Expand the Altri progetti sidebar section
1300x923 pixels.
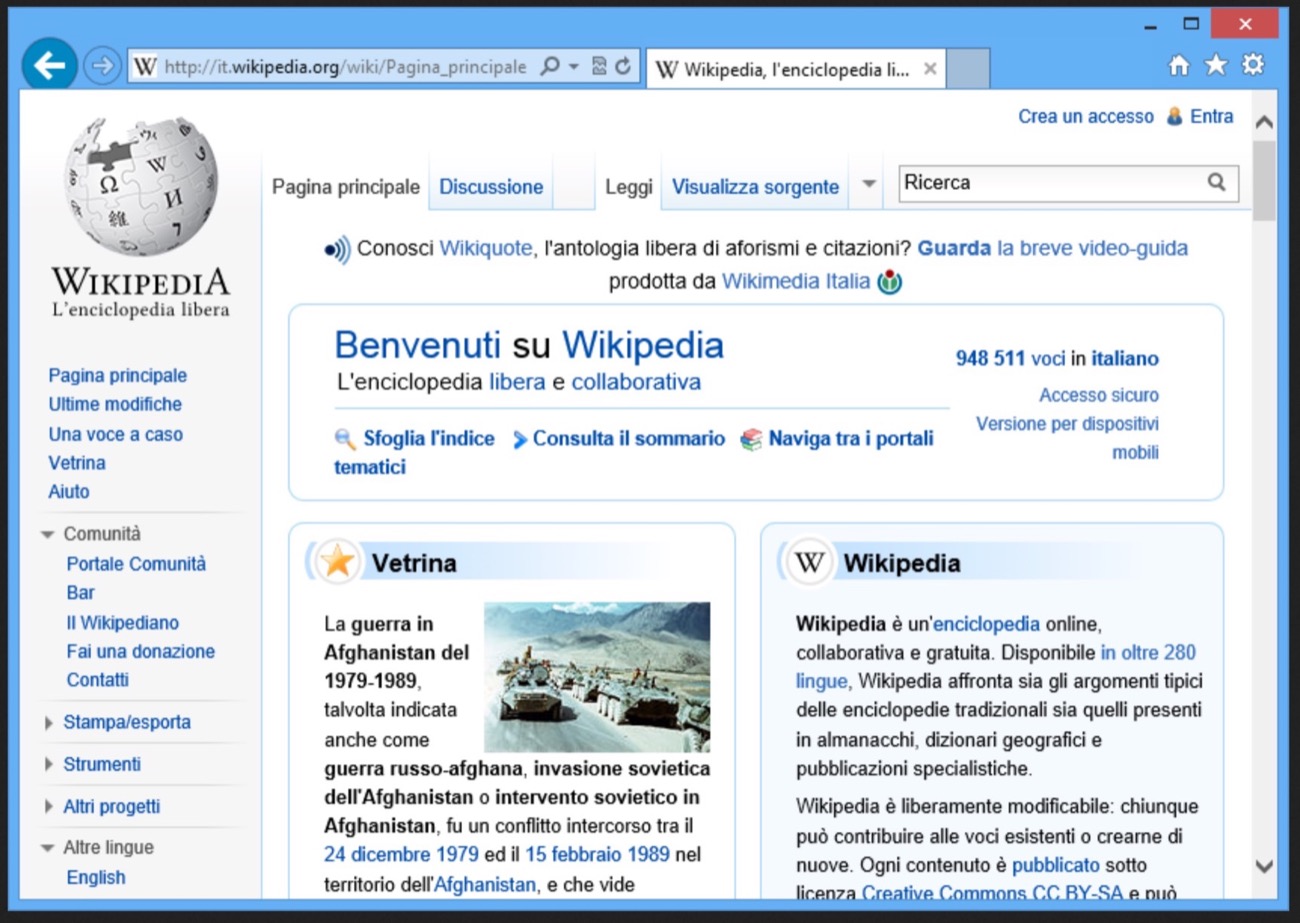pos(49,807)
